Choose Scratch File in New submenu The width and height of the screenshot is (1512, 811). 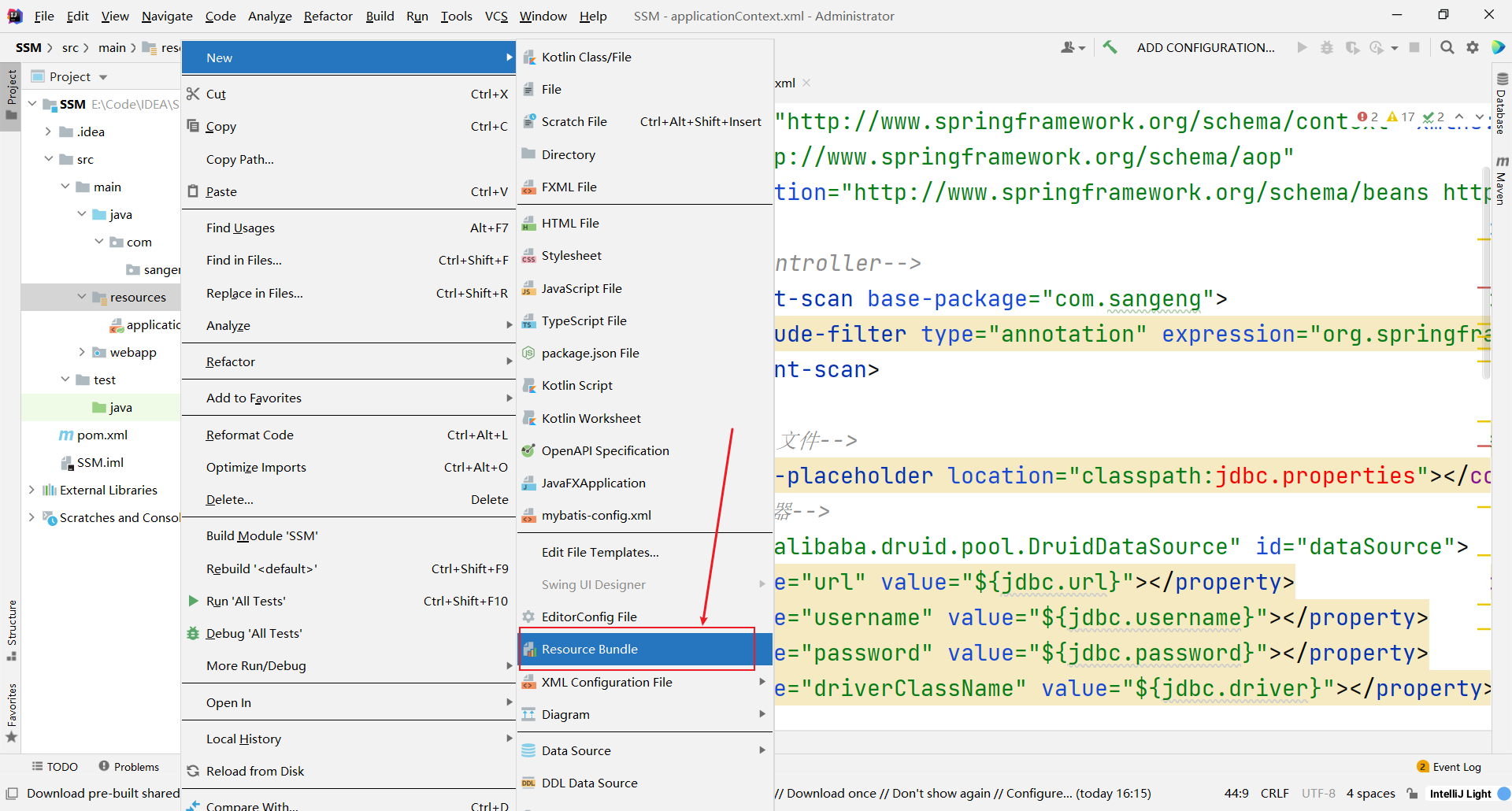[x=645, y=121]
